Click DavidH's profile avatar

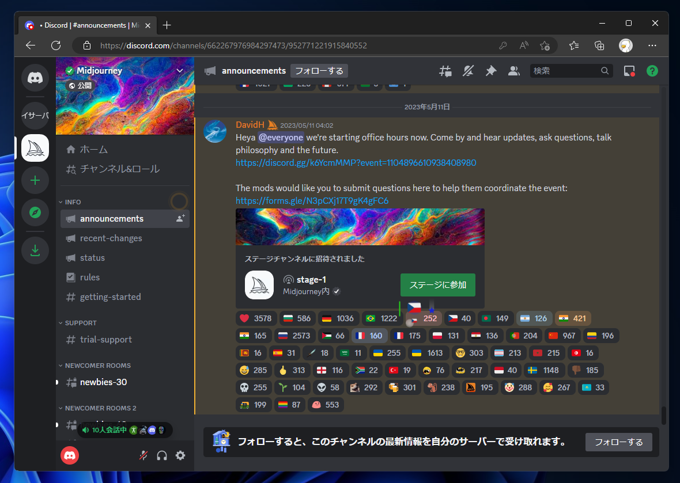pos(215,132)
